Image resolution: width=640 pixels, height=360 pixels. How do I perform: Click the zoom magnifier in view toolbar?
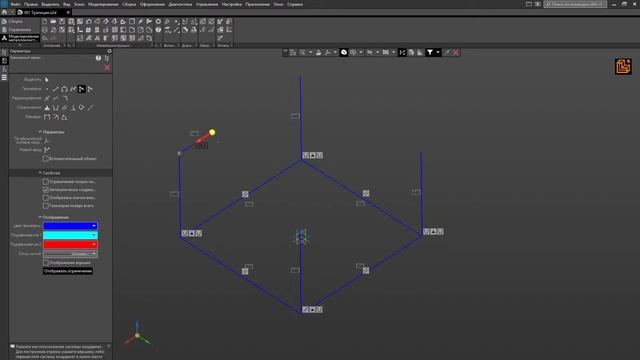coord(302,52)
